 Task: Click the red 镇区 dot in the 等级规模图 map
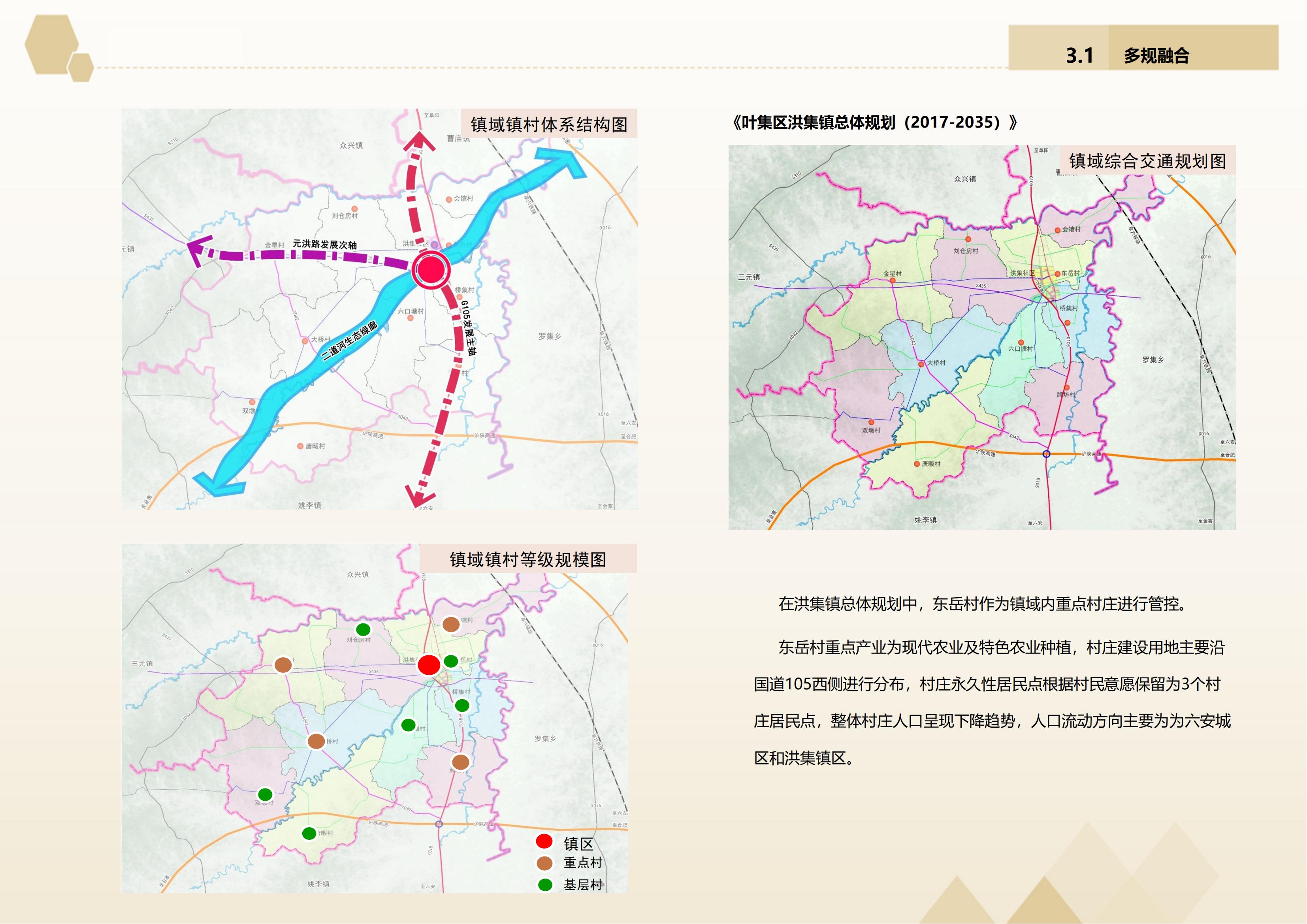pos(429,664)
